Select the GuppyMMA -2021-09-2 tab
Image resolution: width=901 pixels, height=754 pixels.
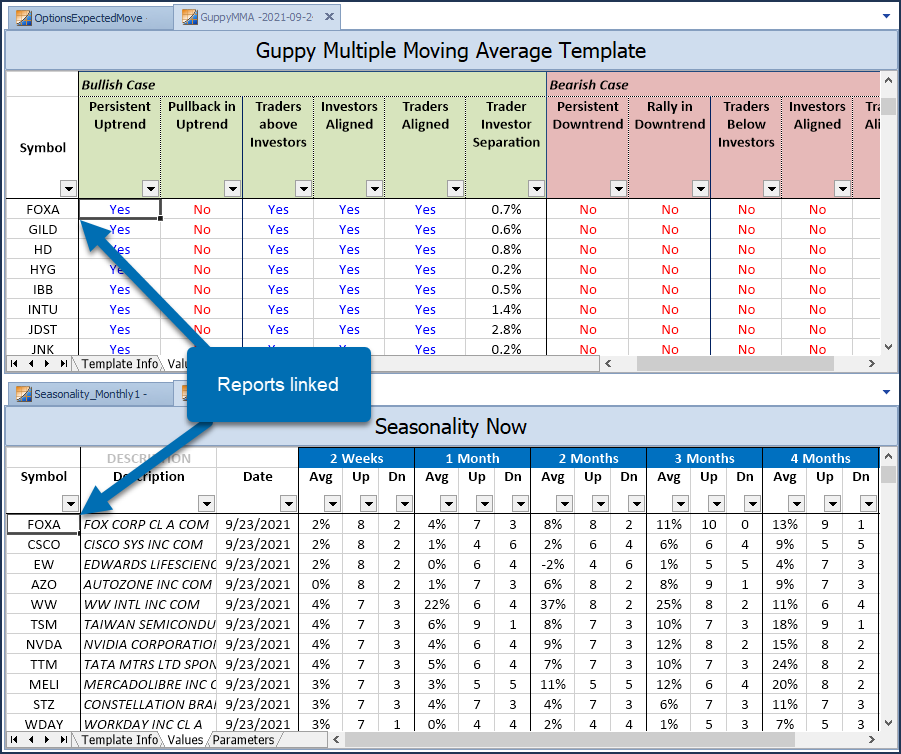coord(256,17)
